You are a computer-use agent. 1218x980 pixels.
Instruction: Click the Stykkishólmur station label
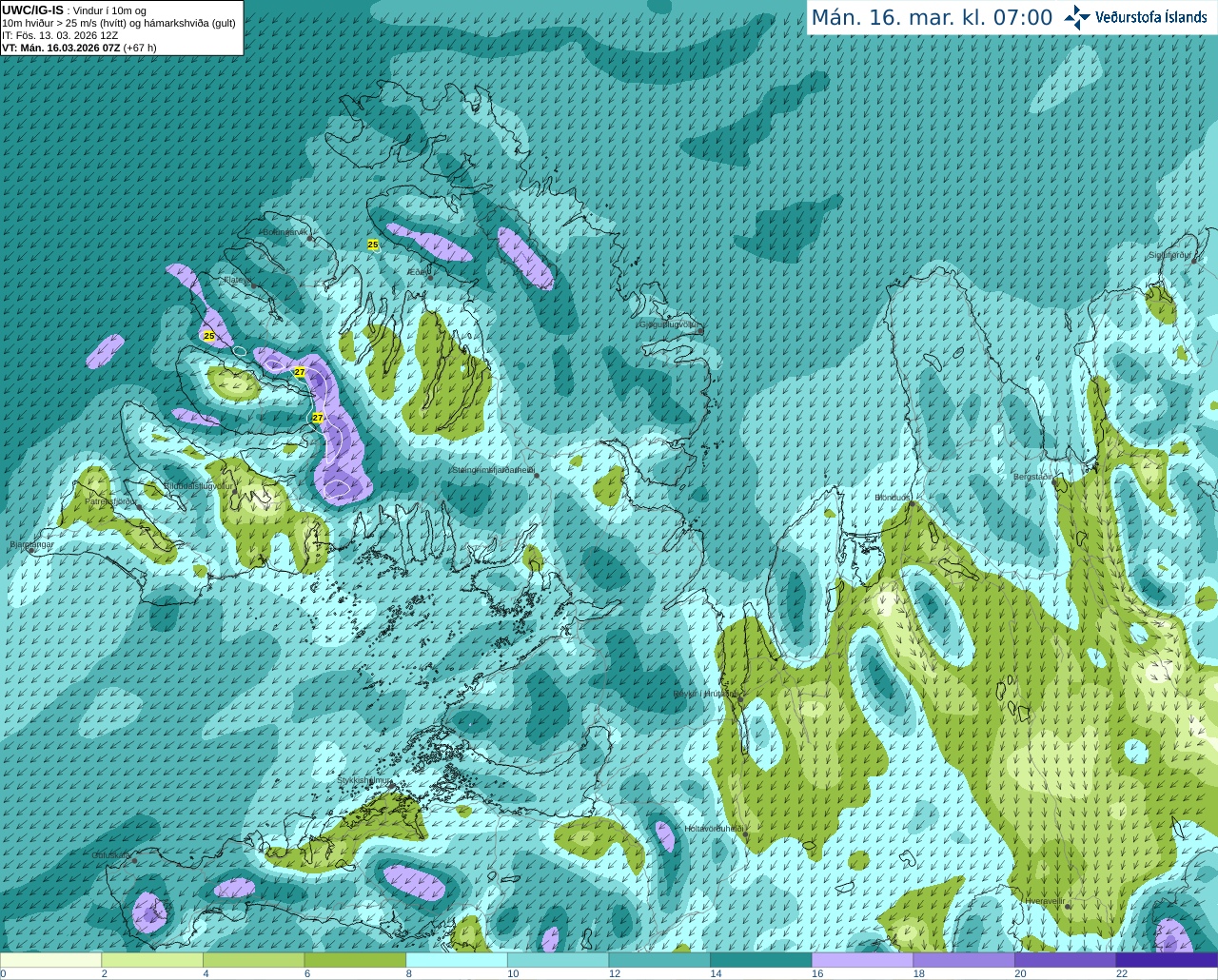point(364,780)
